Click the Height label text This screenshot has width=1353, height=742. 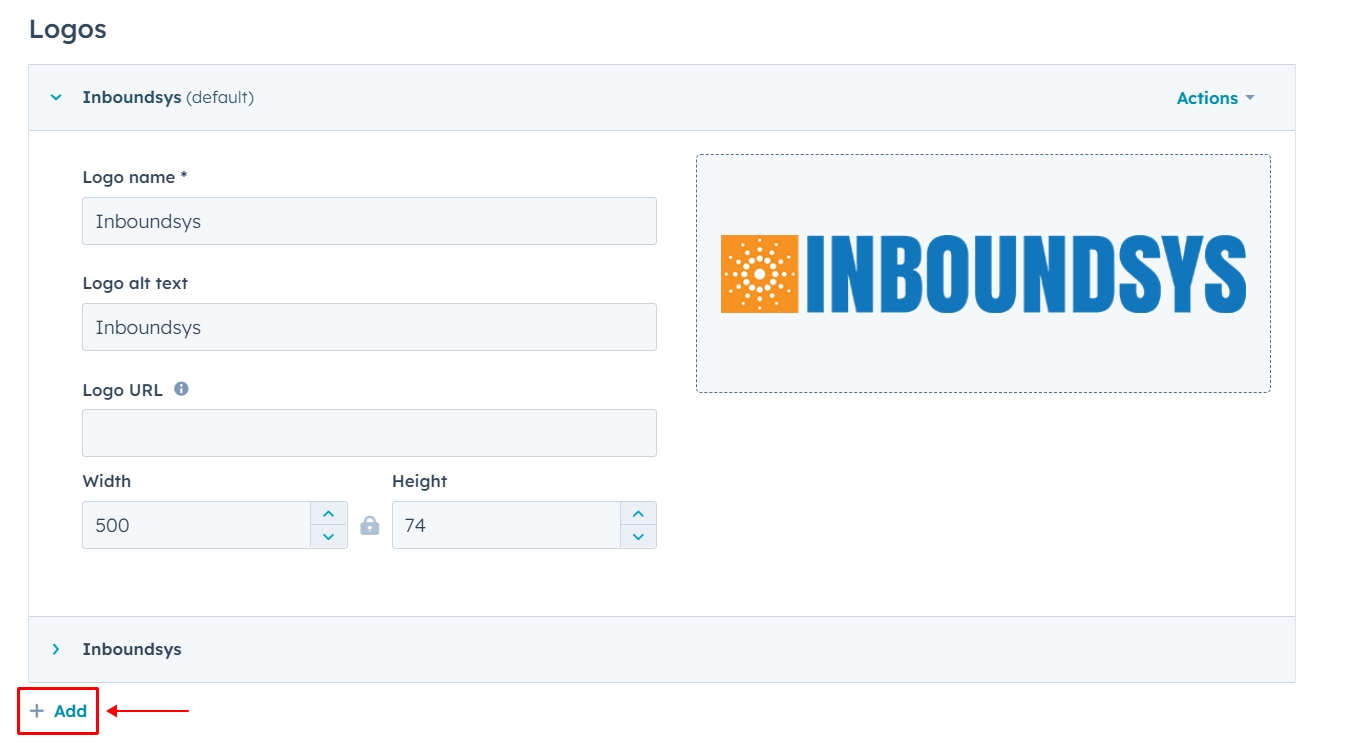(419, 481)
